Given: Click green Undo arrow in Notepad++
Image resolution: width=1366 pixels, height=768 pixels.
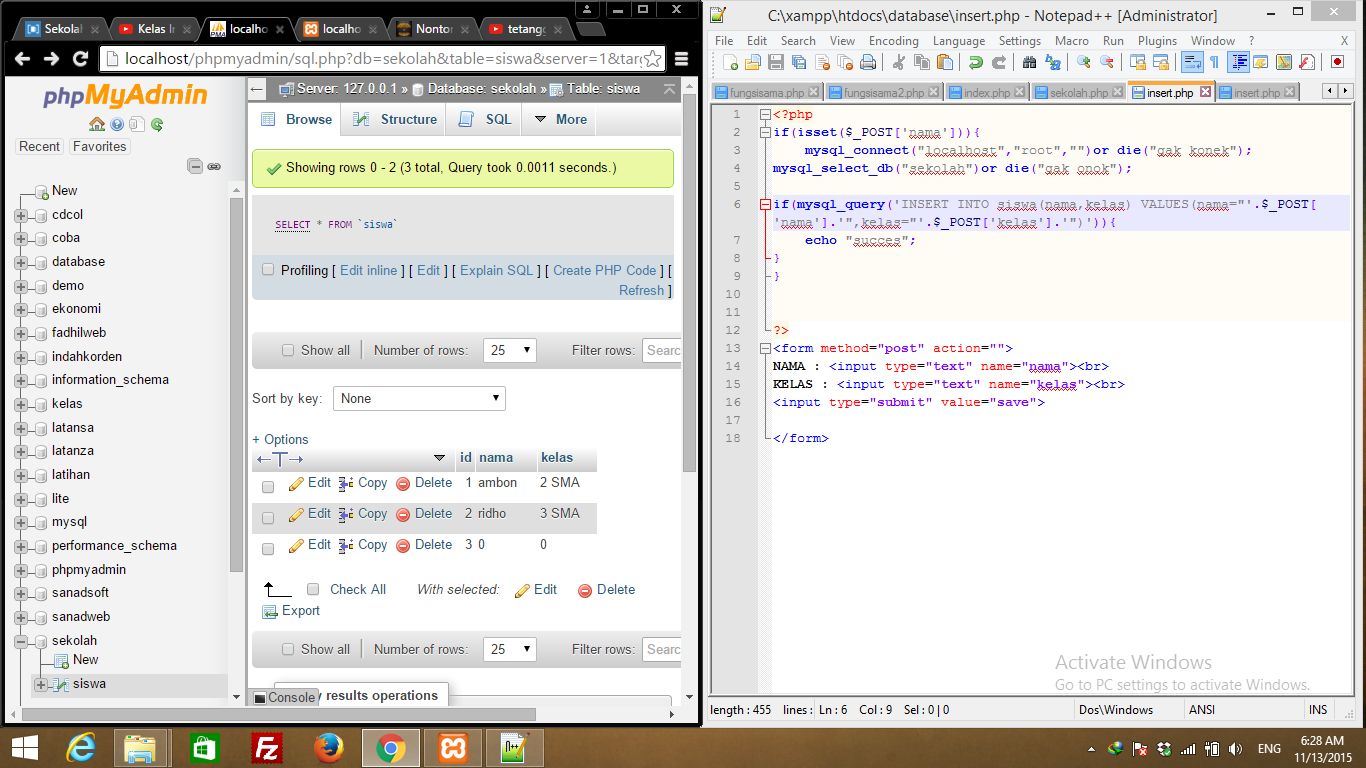Looking at the screenshot, I should point(975,62).
